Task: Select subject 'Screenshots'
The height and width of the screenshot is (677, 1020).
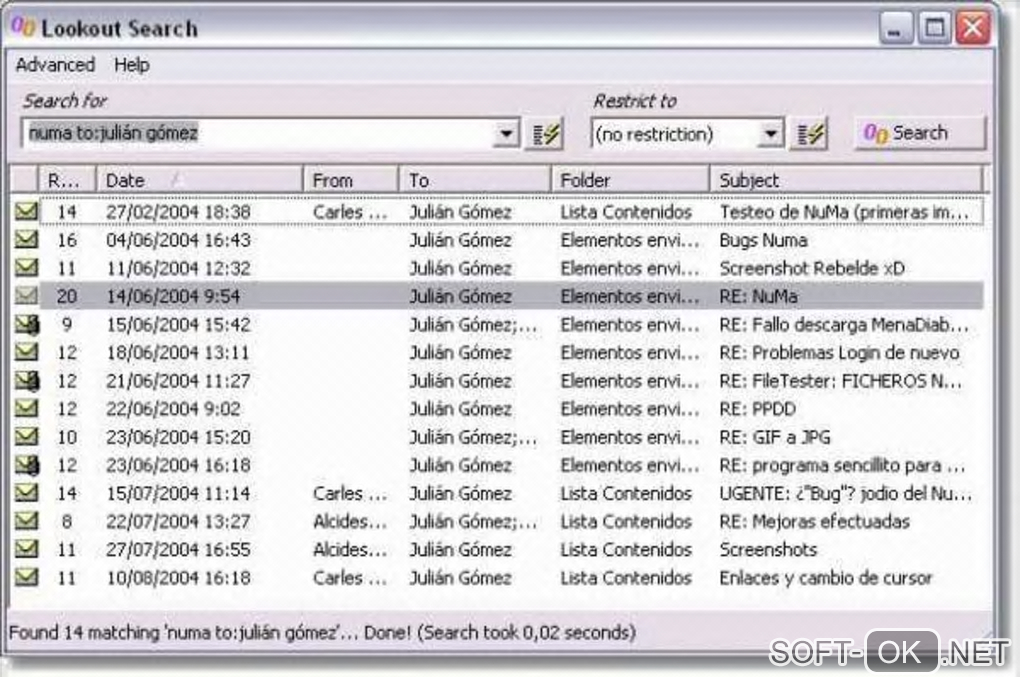Action: click(x=768, y=550)
